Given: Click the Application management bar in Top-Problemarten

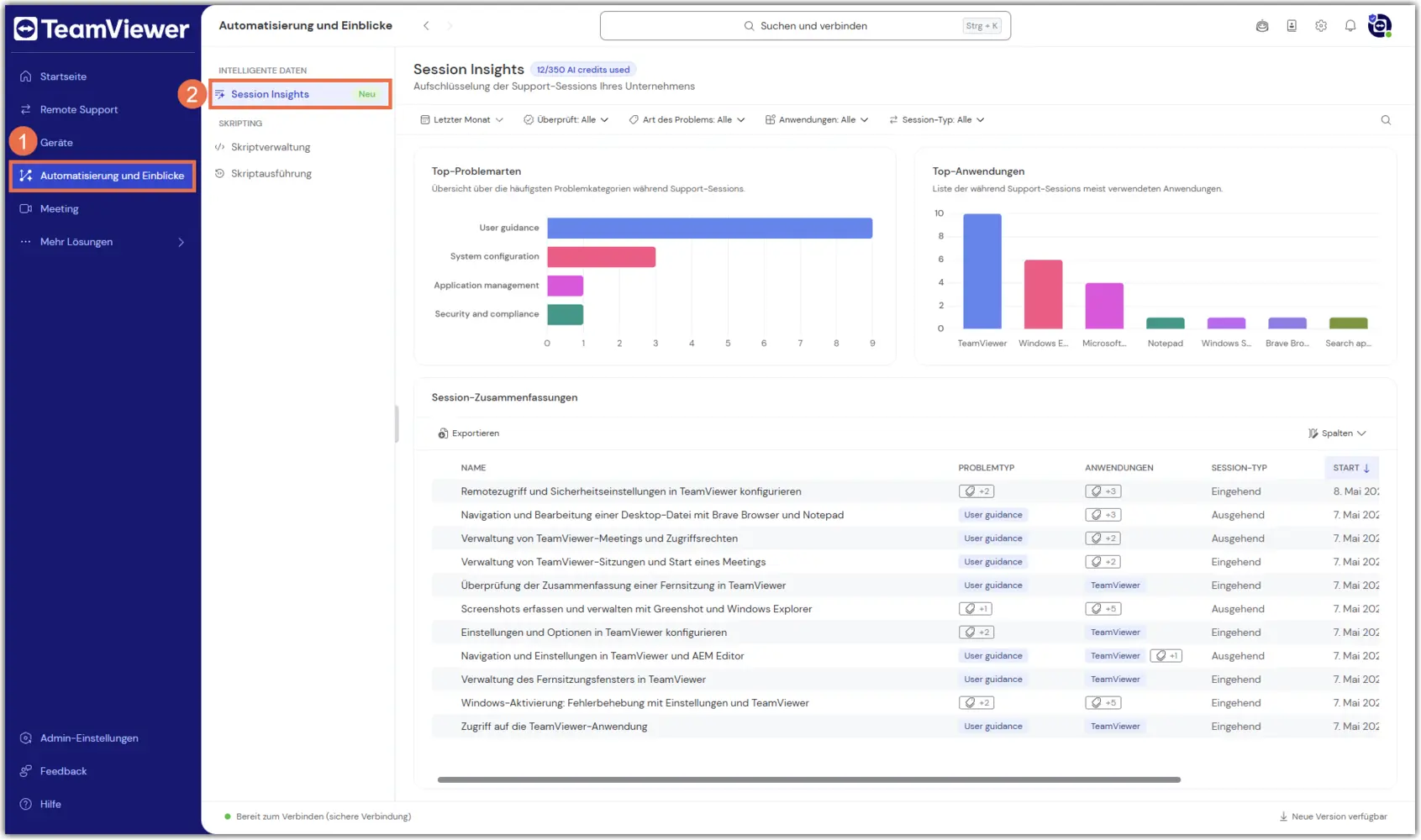Looking at the screenshot, I should click(566, 286).
